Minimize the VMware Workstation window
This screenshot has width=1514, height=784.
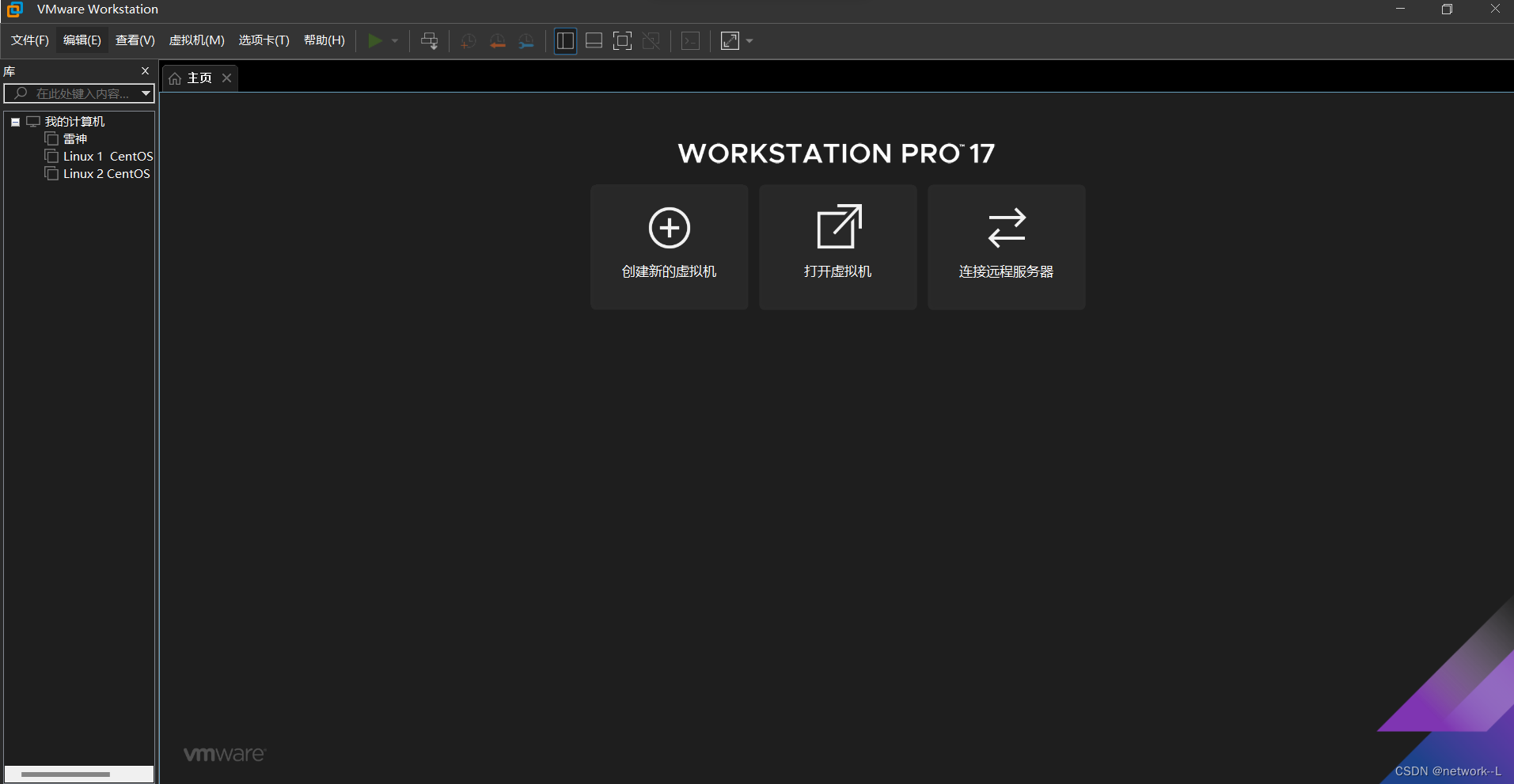click(x=1400, y=9)
